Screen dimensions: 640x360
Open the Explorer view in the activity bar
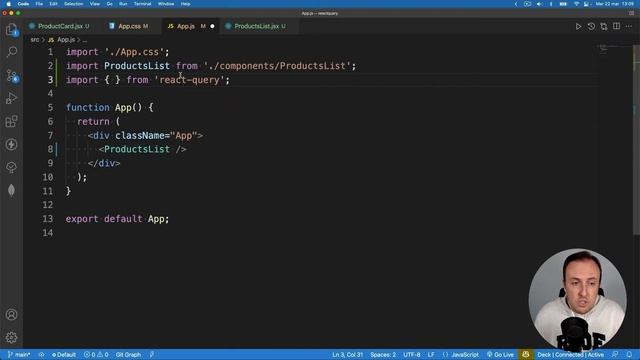tap(11, 30)
